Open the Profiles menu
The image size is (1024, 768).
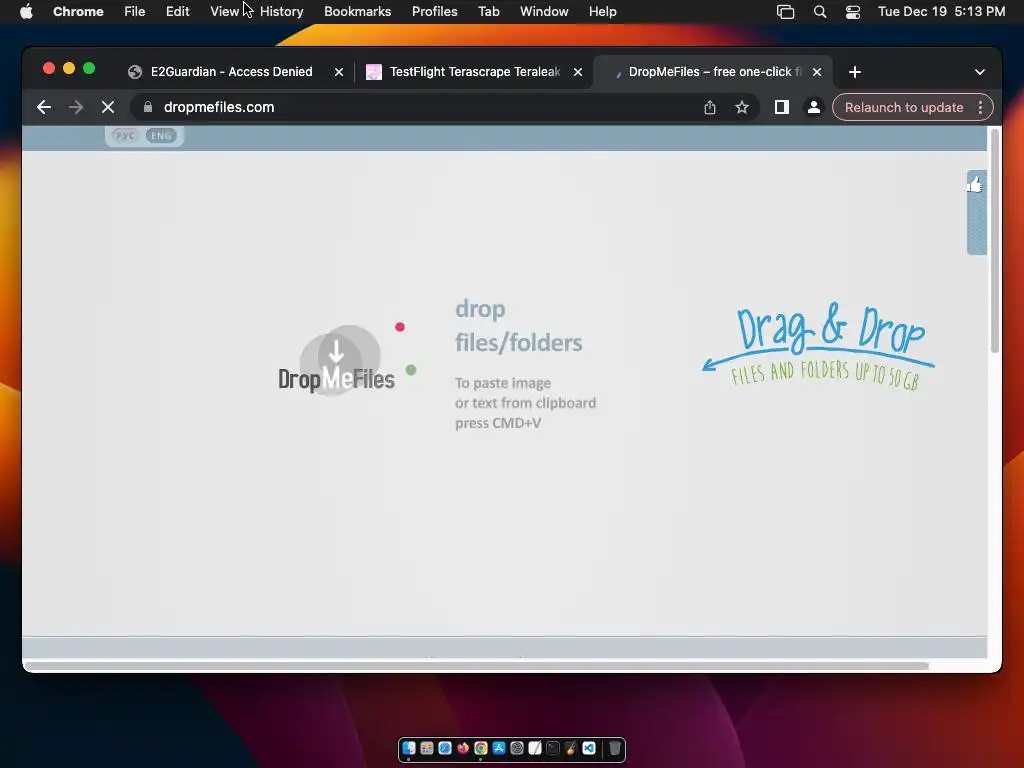pyautogui.click(x=434, y=11)
